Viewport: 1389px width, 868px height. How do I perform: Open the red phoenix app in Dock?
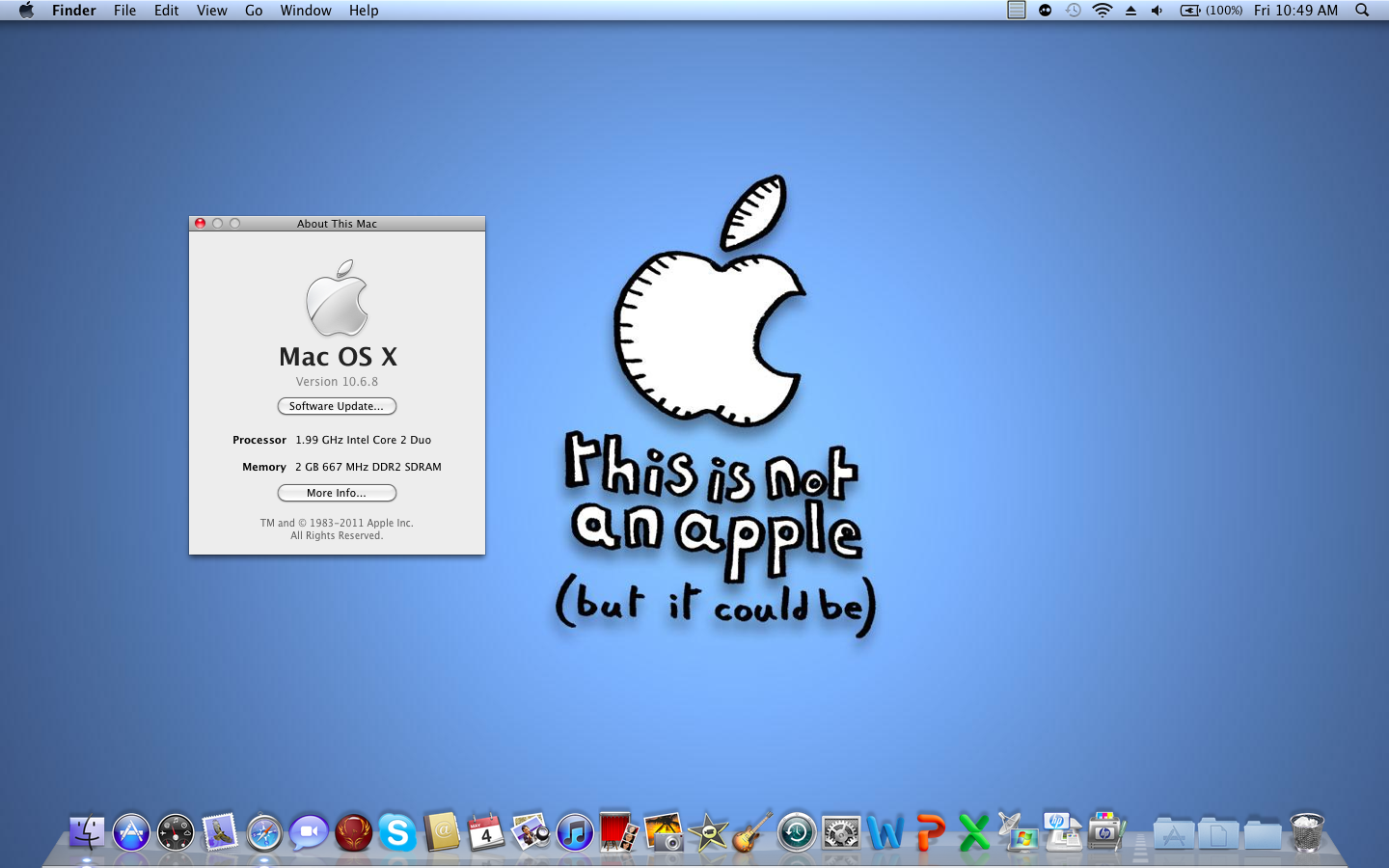coord(353,832)
